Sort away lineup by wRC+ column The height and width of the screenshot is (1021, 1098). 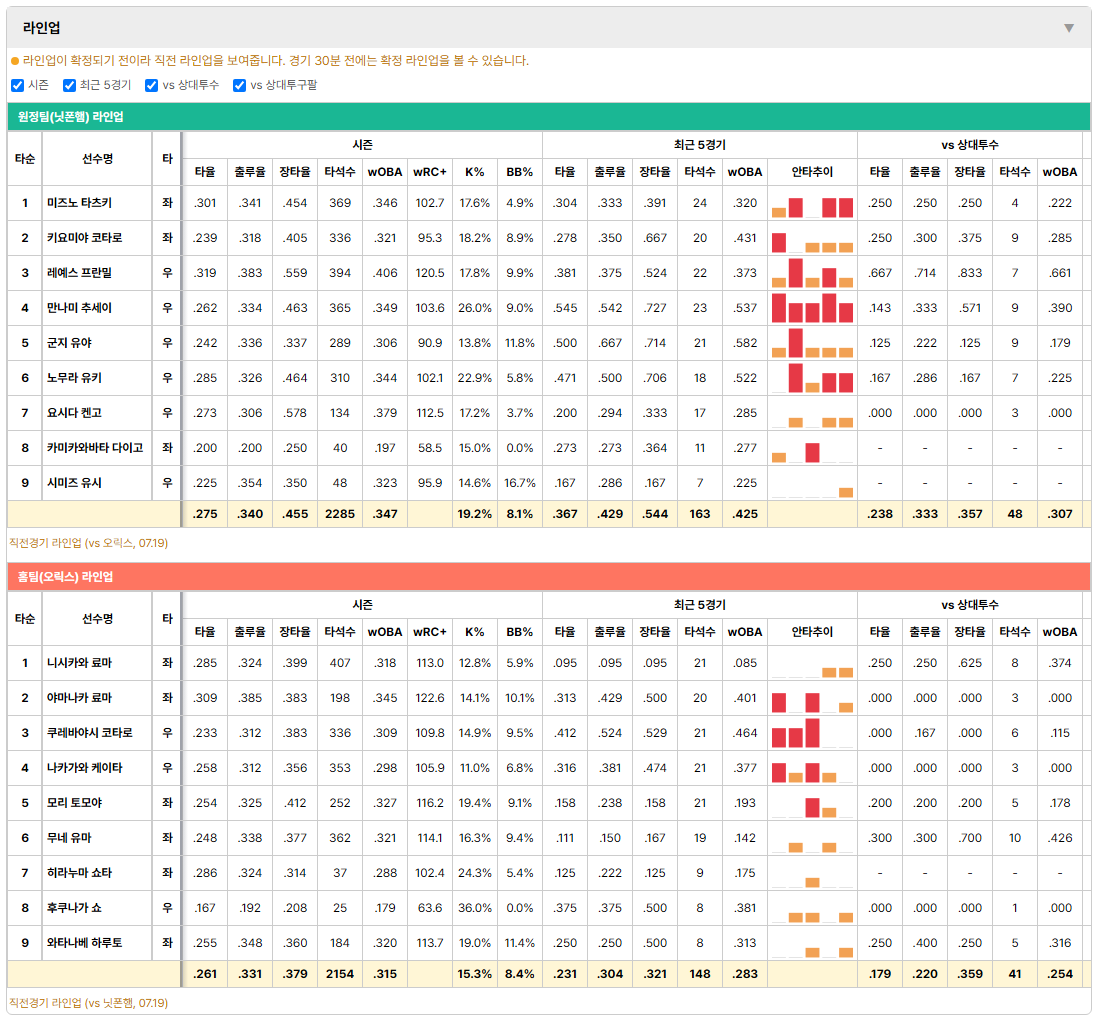(429, 172)
